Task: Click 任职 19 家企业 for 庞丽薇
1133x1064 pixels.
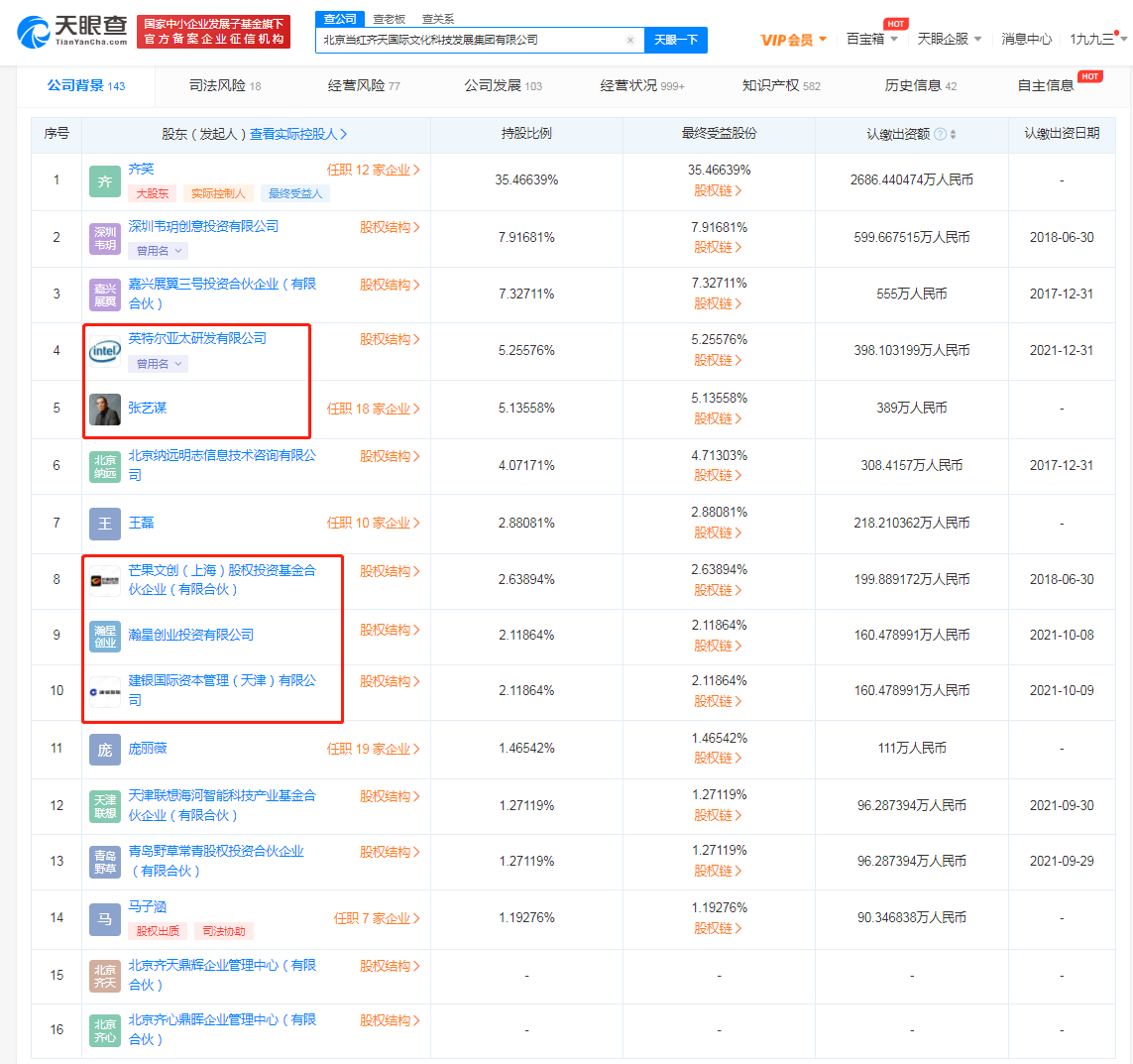Action: 373,749
